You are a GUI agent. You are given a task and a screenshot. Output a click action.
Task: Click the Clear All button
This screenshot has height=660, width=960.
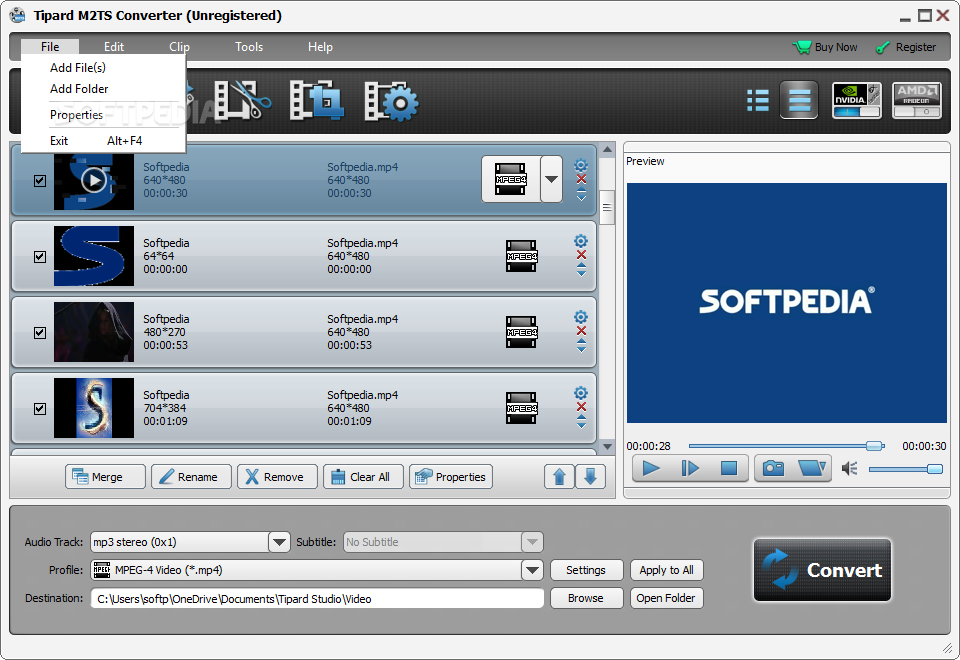click(x=363, y=476)
